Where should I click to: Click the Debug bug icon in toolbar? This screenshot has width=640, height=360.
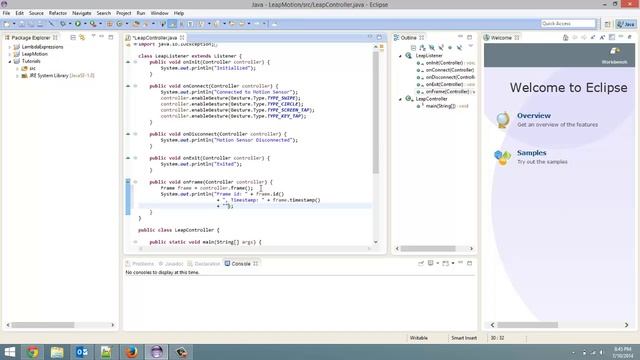(63, 24)
